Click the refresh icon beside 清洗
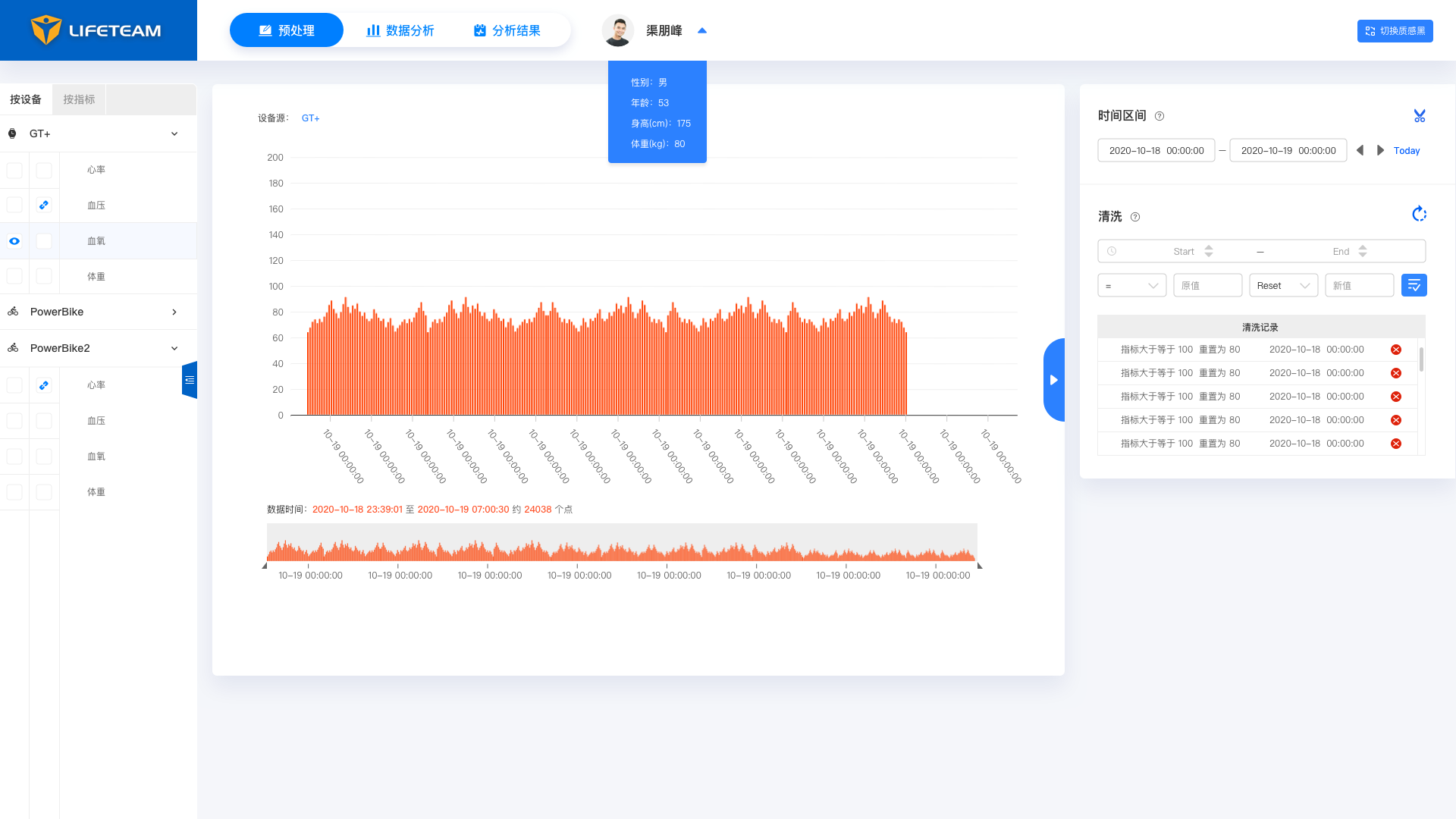 click(x=1419, y=215)
